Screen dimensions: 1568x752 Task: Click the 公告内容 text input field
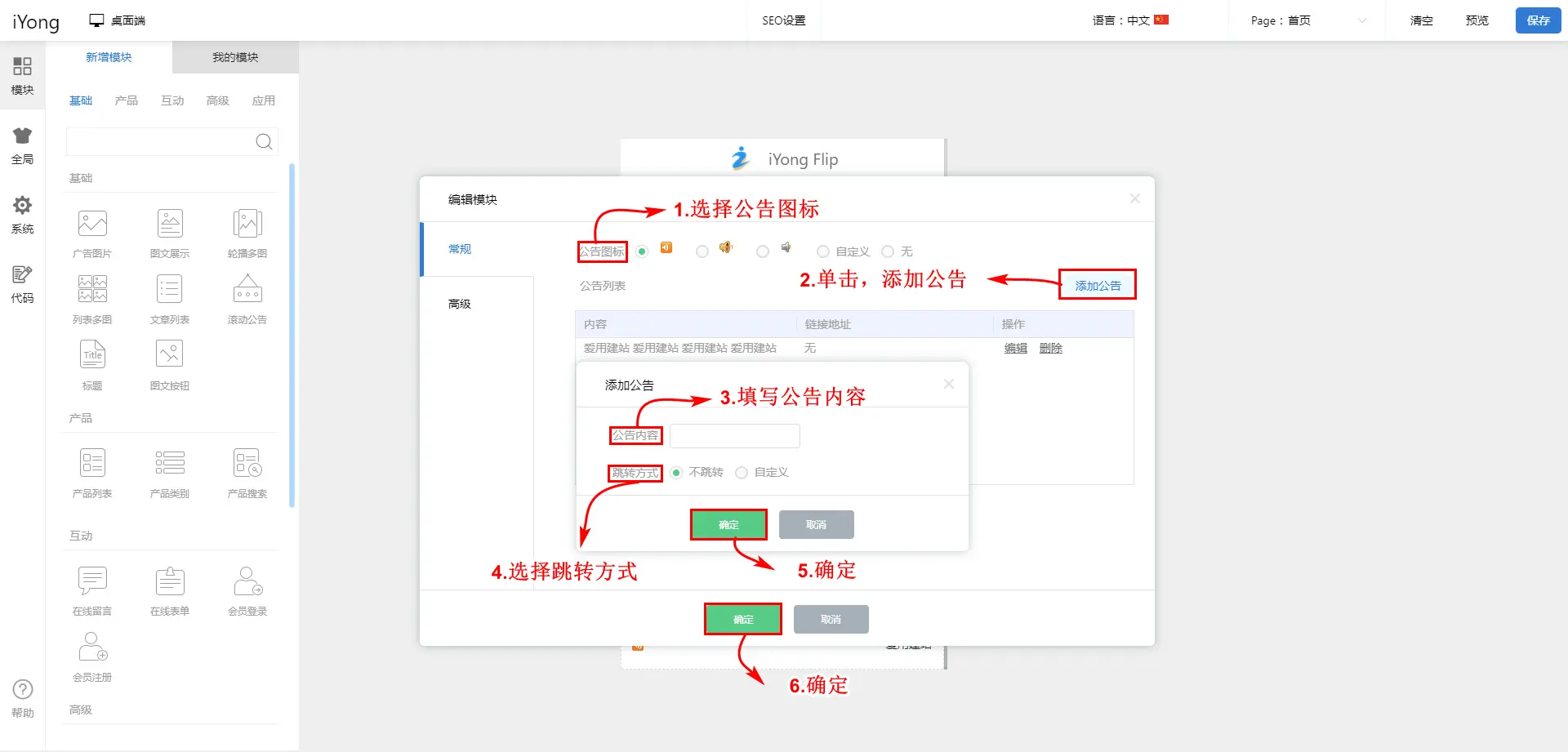tap(734, 436)
